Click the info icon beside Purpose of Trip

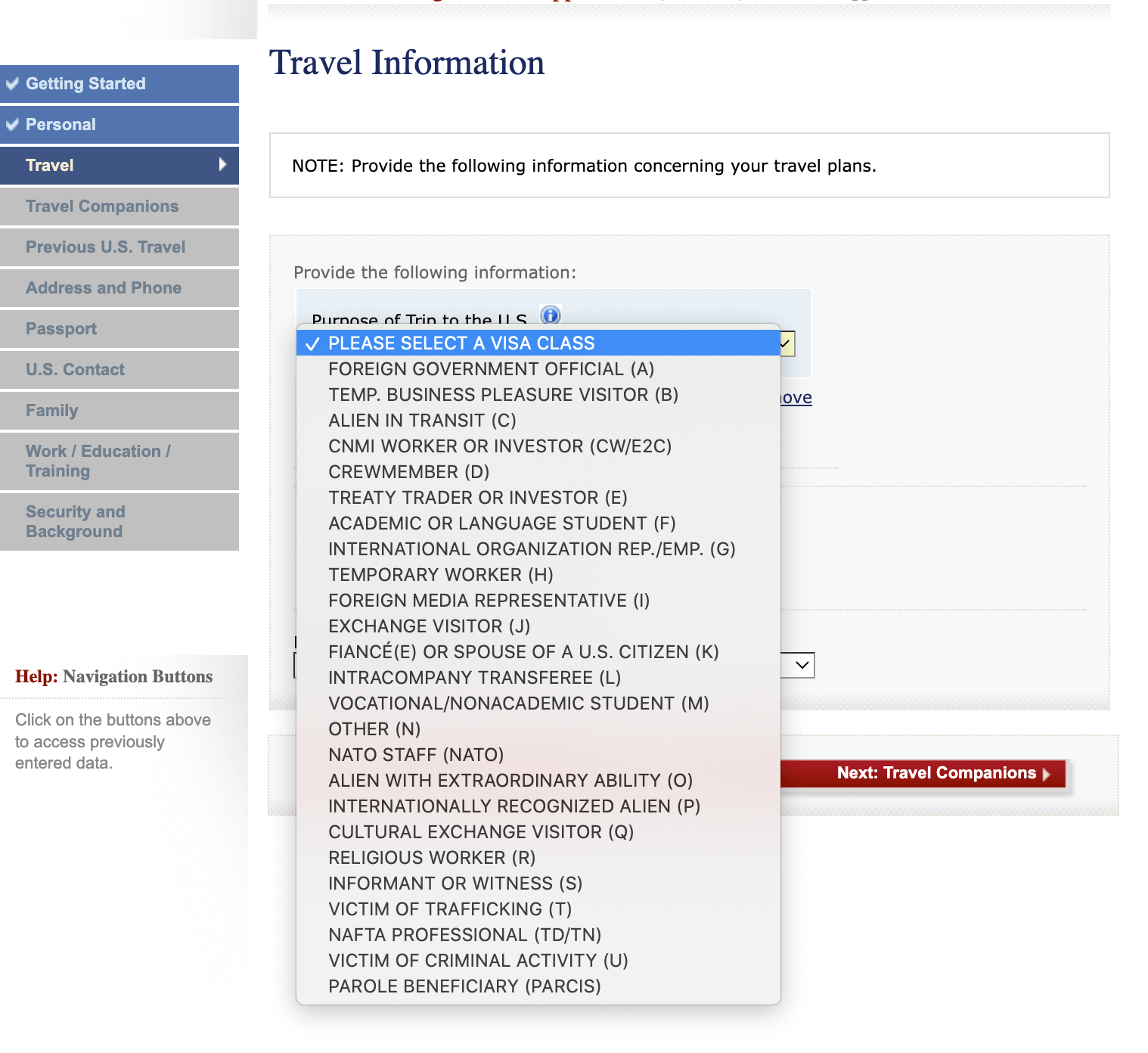[551, 313]
